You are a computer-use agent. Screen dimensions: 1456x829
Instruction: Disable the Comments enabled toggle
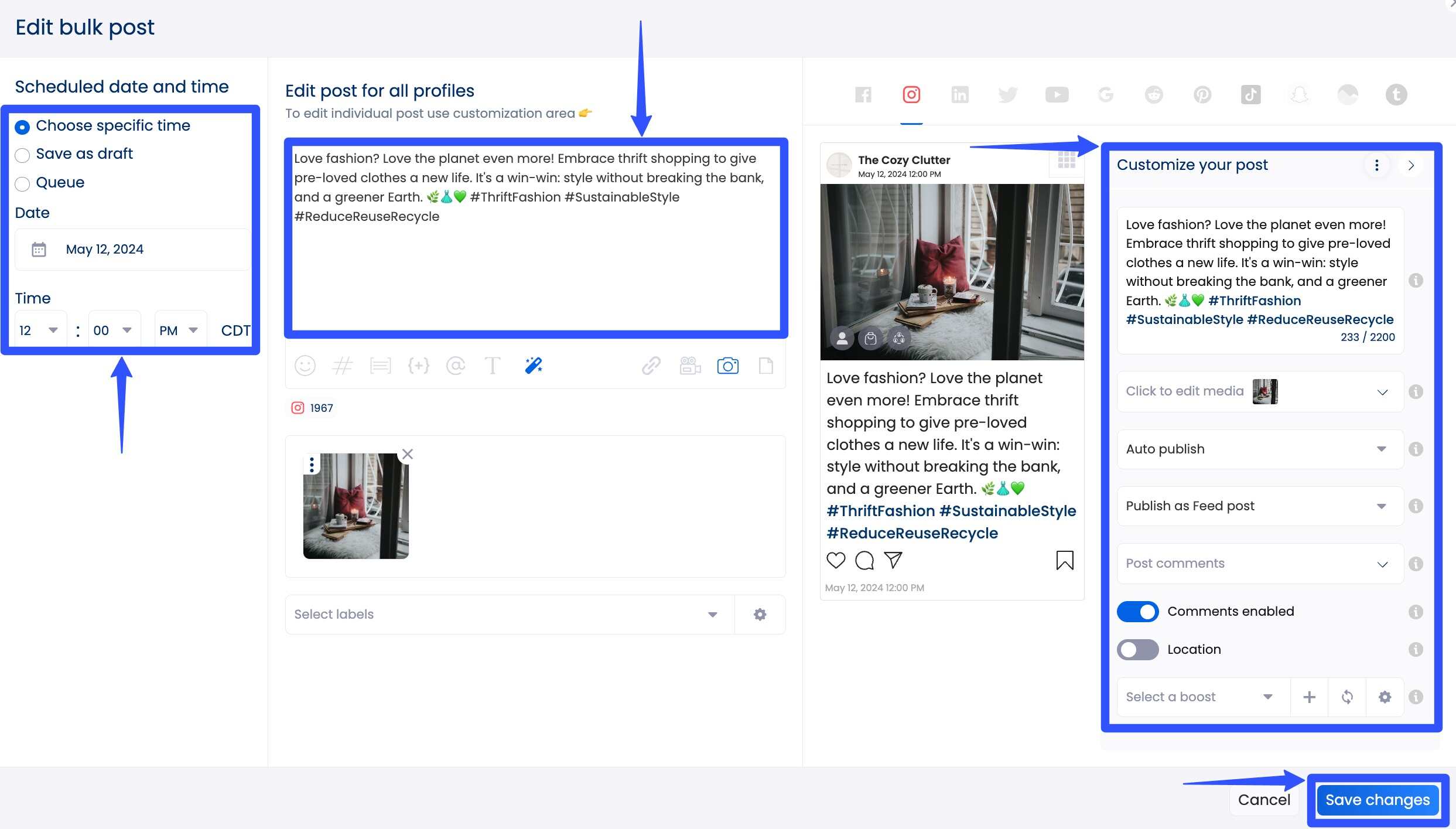click(1137, 611)
